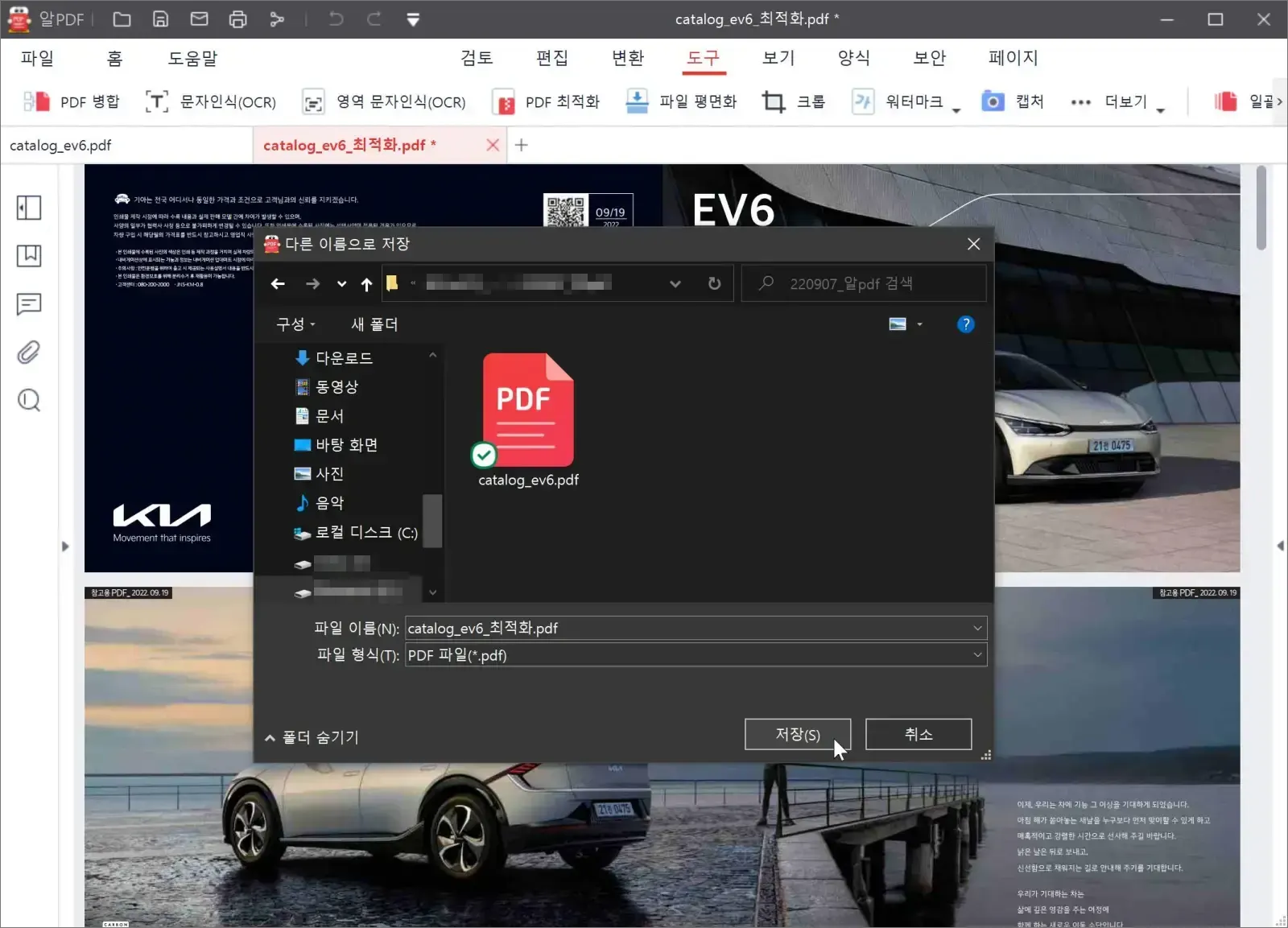Select 로컬 디스크 (C:) in tree
This screenshot has height=928, width=1288.
[x=356, y=532]
